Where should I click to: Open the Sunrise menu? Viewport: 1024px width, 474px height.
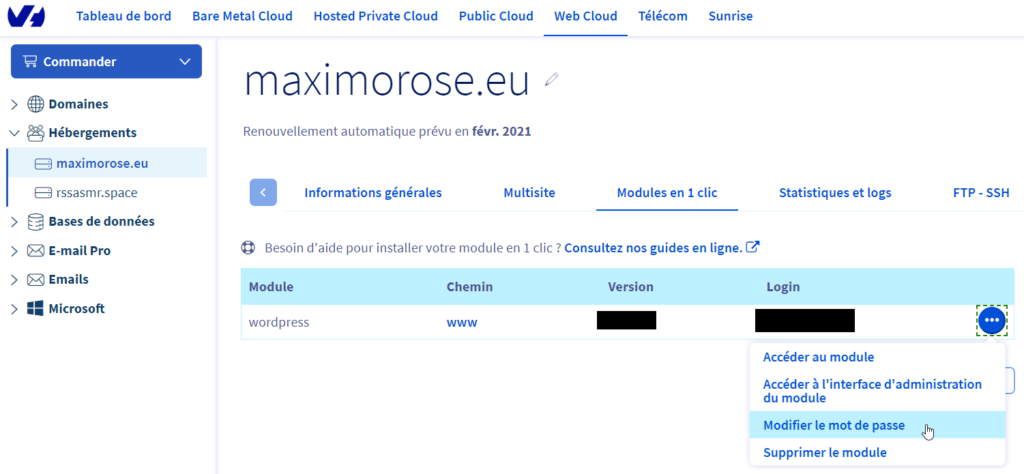pos(730,16)
